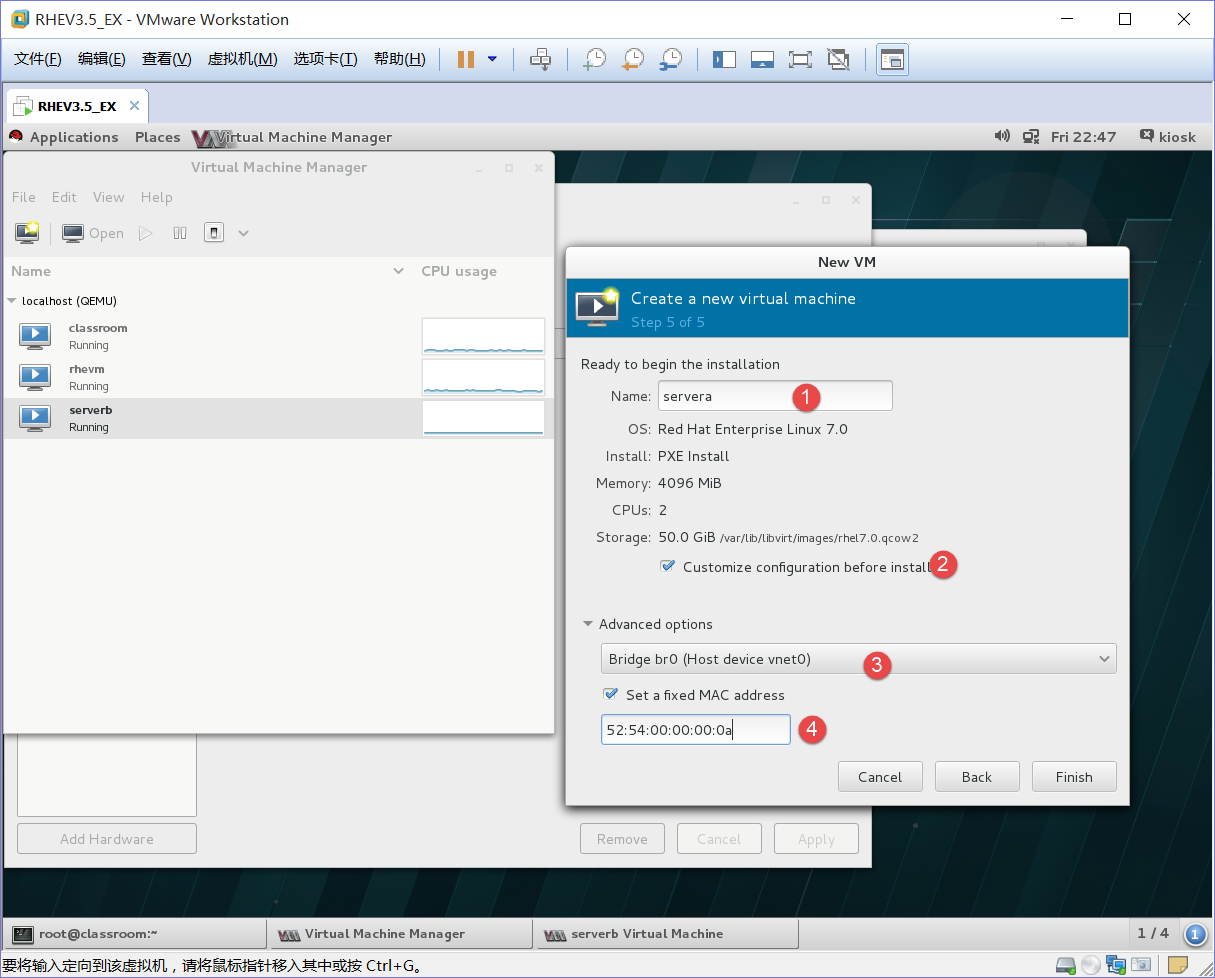Click the create new virtual machine icon
Screen dimensions: 1215x978
tap(27, 233)
